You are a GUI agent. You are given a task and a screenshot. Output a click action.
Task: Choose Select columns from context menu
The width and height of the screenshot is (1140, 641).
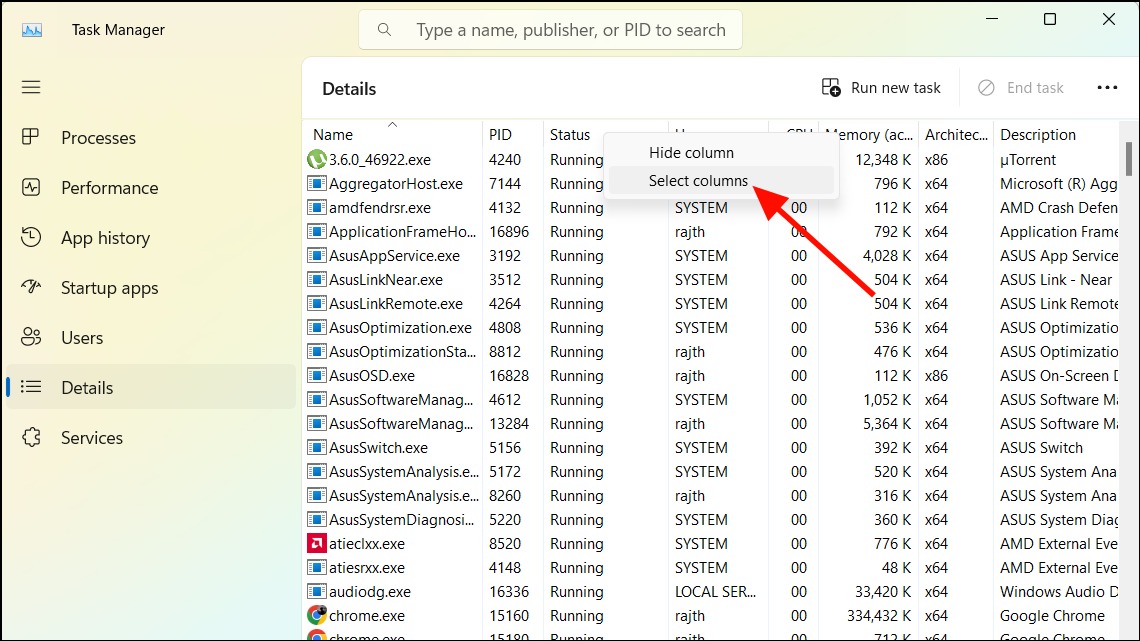(x=720, y=180)
